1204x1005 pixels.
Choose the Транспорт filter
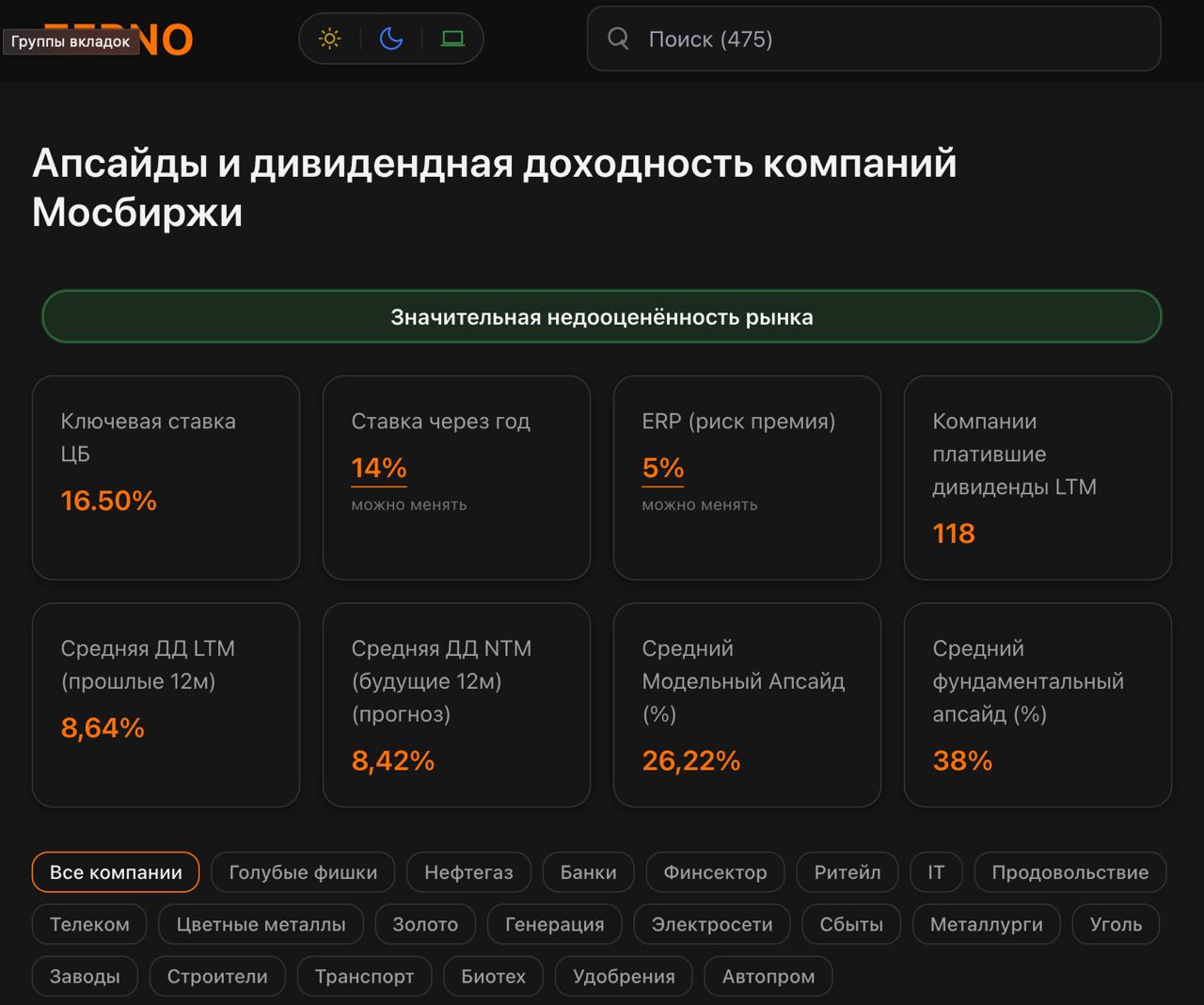click(364, 976)
